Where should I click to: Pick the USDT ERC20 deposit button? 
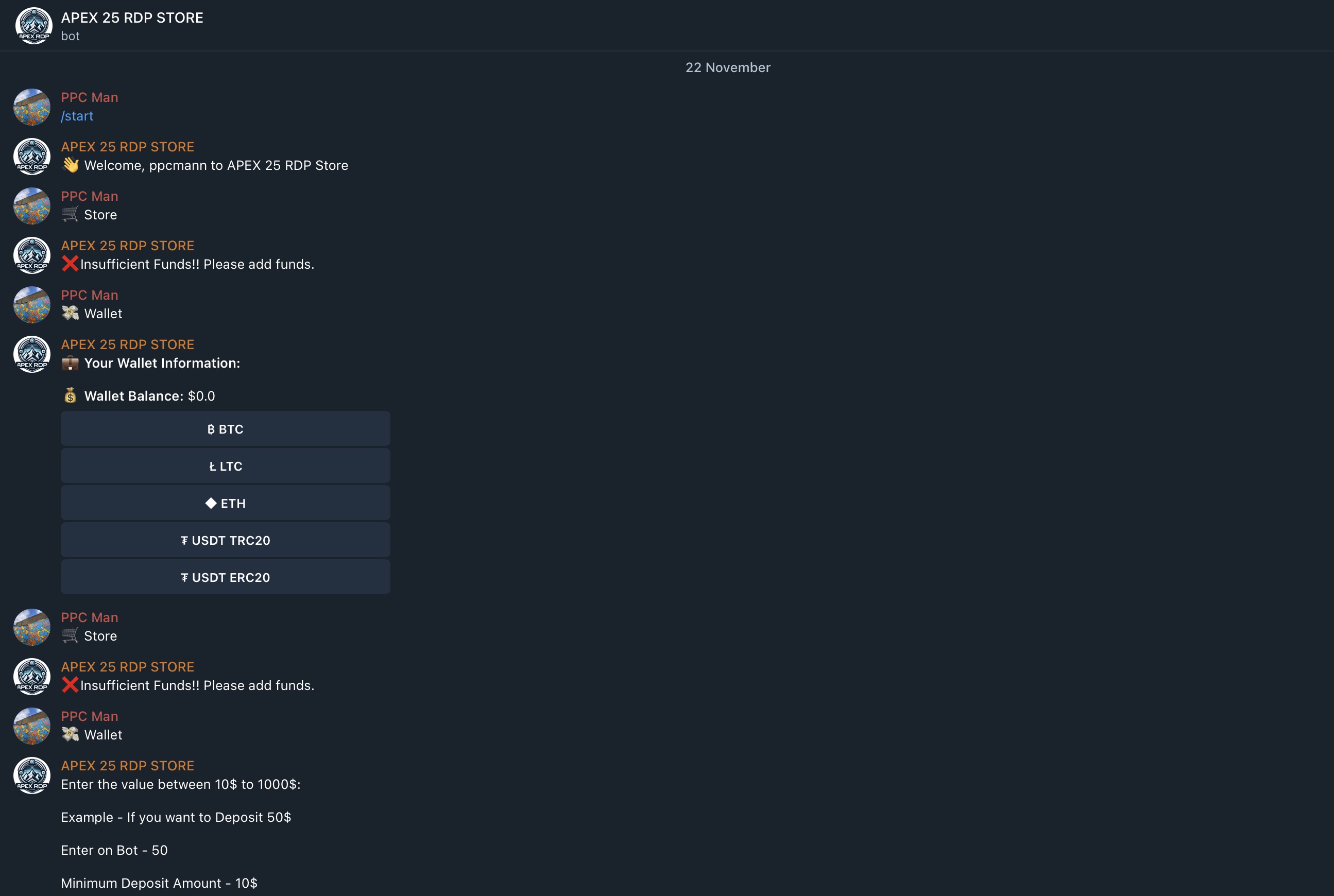225,577
